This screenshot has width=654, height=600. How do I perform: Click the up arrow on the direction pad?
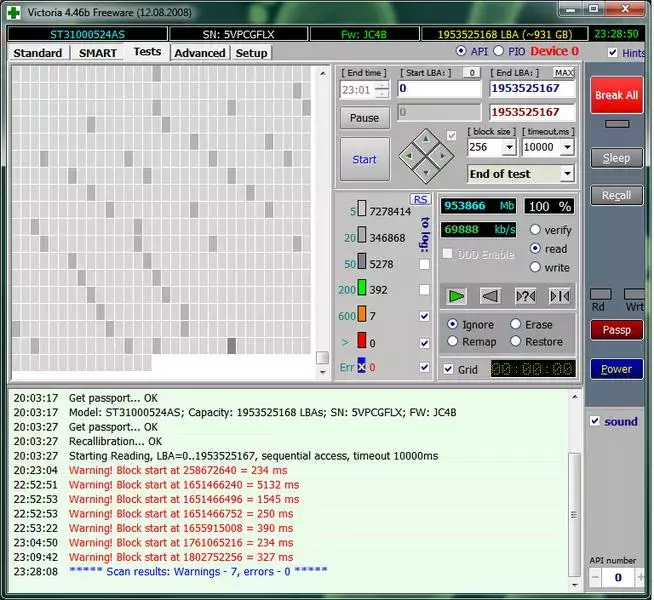pyautogui.click(x=426, y=139)
